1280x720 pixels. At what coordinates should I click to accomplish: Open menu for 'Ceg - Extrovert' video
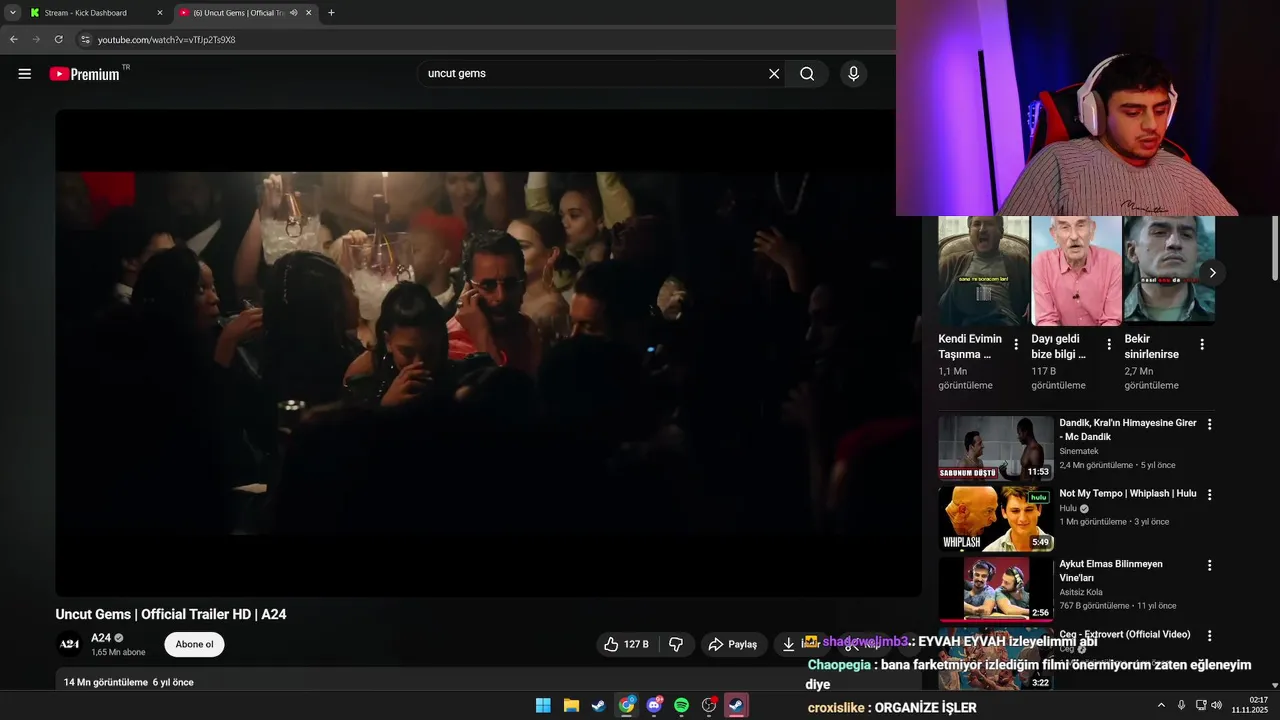(x=1209, y=636)
